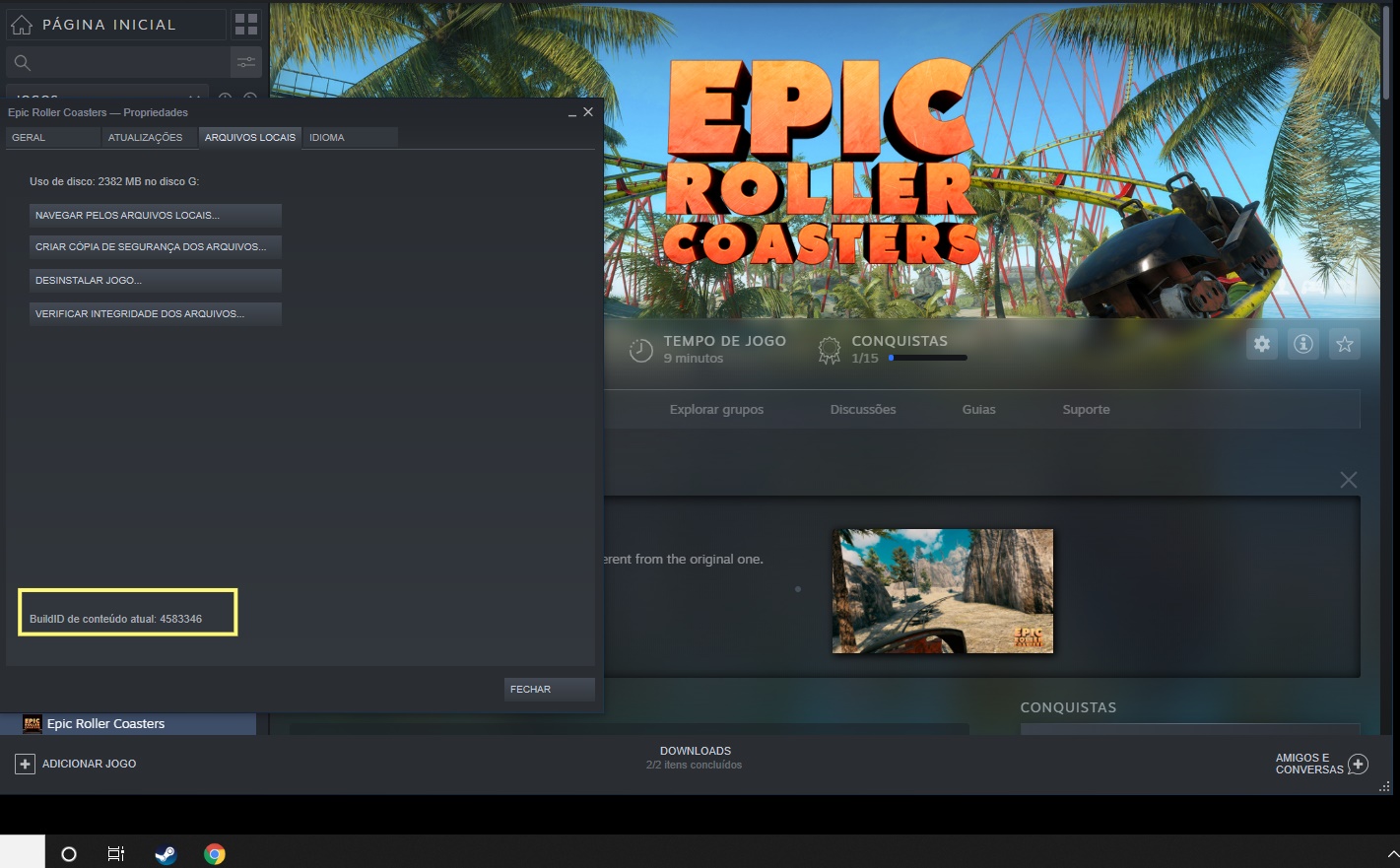This screenshot has width=1400, height=868.
Task: Switch to the Geral tab
Action: [53, 138]
